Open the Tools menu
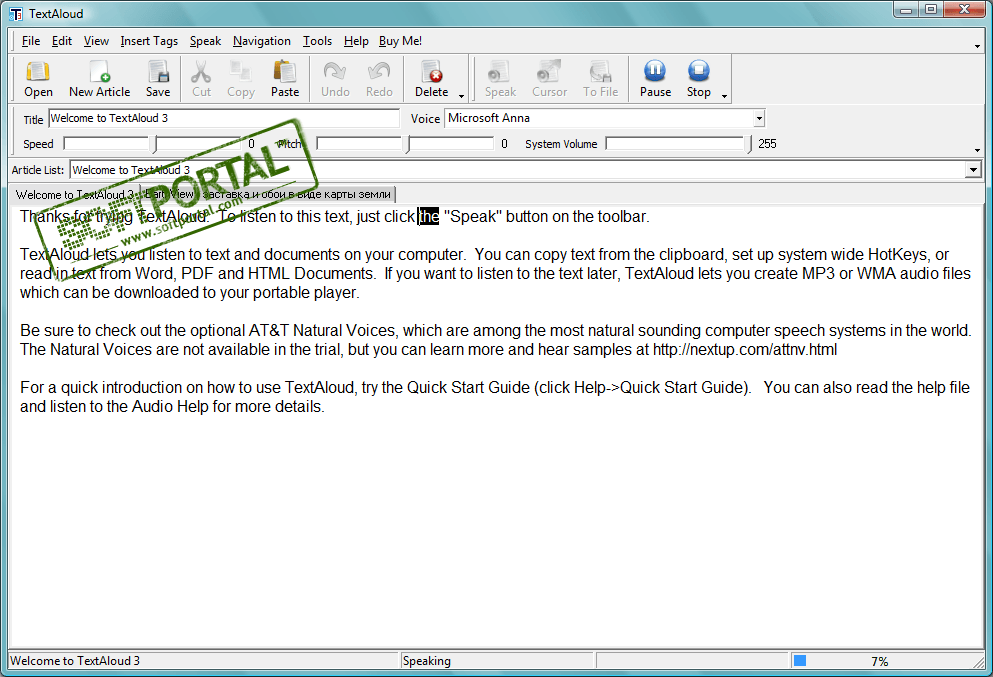This screenshot has width=993, height=677. point(317,41)
